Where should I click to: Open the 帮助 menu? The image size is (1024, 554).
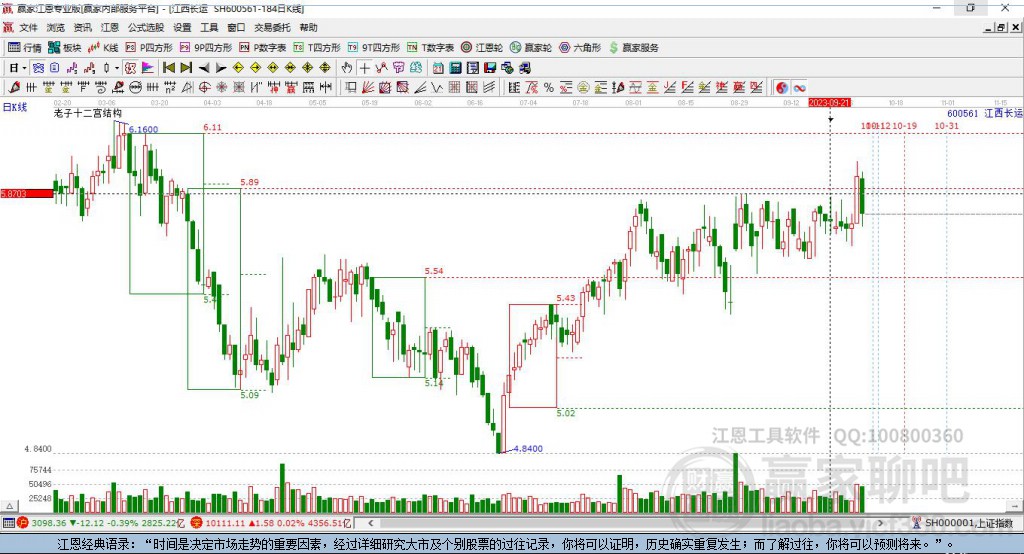(308, 27)
